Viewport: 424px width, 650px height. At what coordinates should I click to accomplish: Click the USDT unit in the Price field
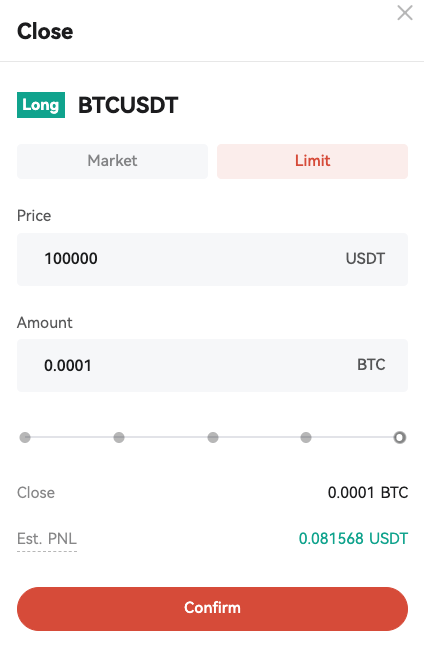(365, 259)
